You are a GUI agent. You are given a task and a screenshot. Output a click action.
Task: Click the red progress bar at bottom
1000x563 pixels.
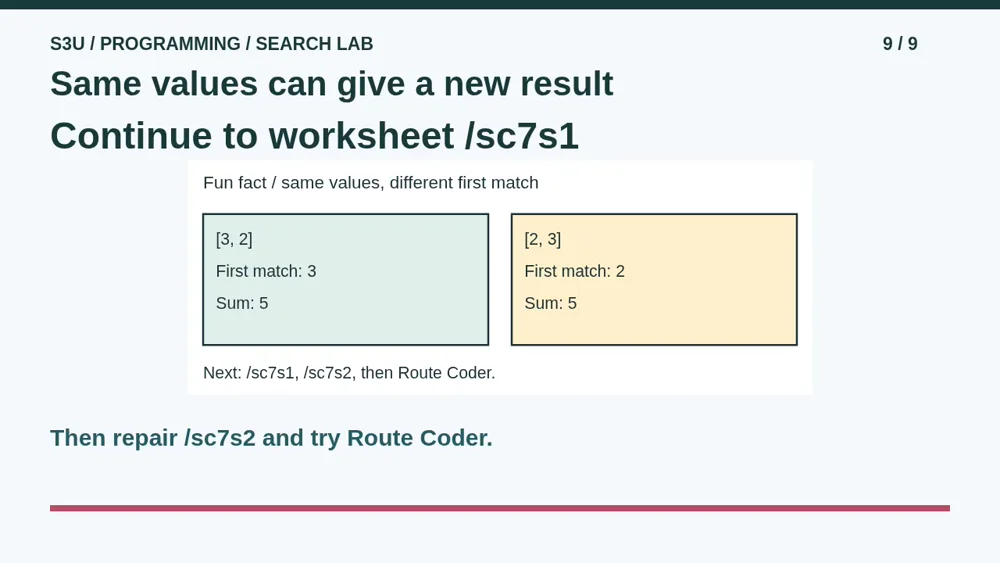(x=500, y=508)
